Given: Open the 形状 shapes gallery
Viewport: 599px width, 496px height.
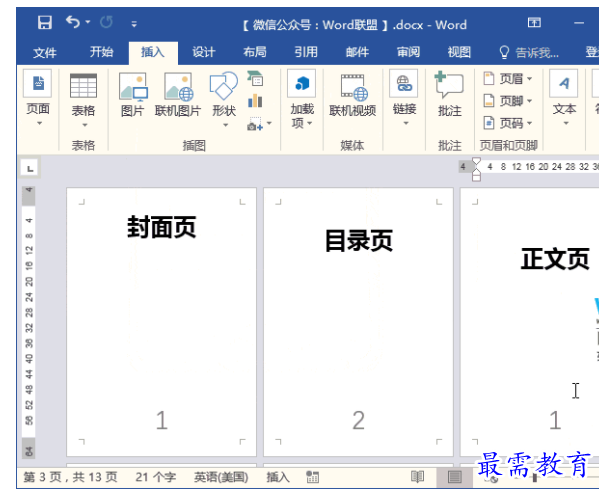Looking at the screenshot, I should pos(224,99).
